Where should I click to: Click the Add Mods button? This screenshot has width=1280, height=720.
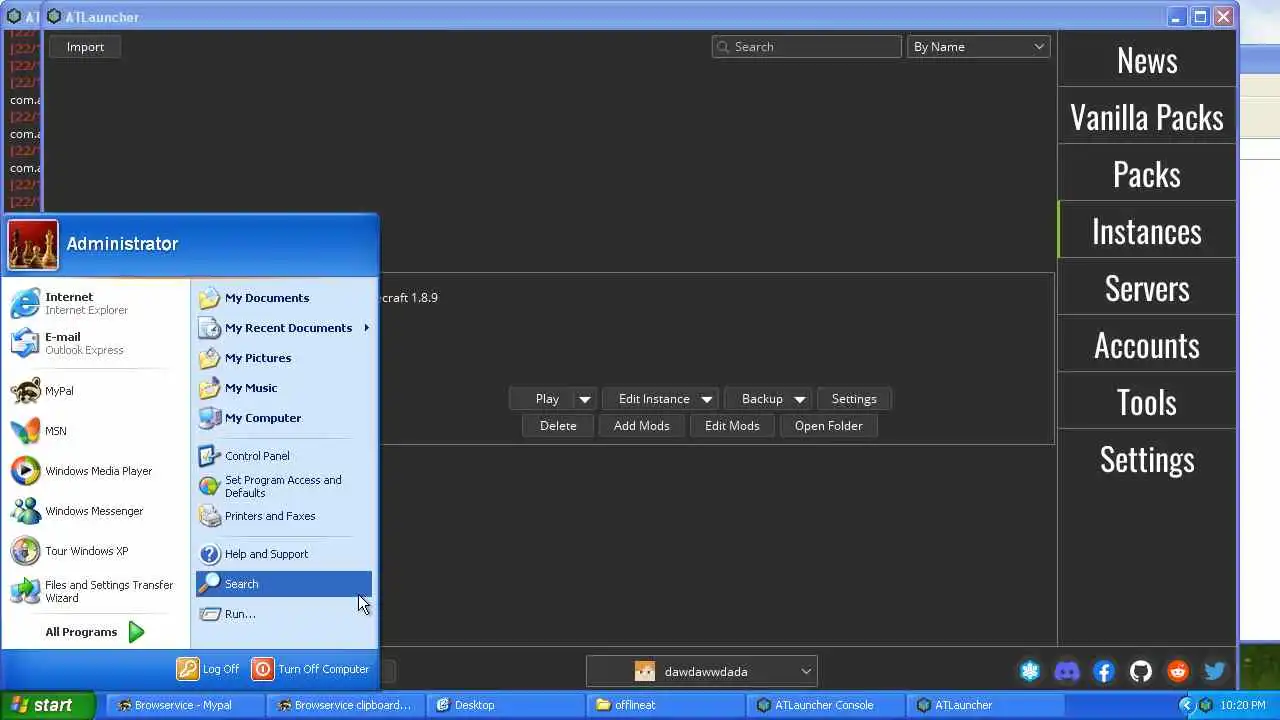(642, 426)
